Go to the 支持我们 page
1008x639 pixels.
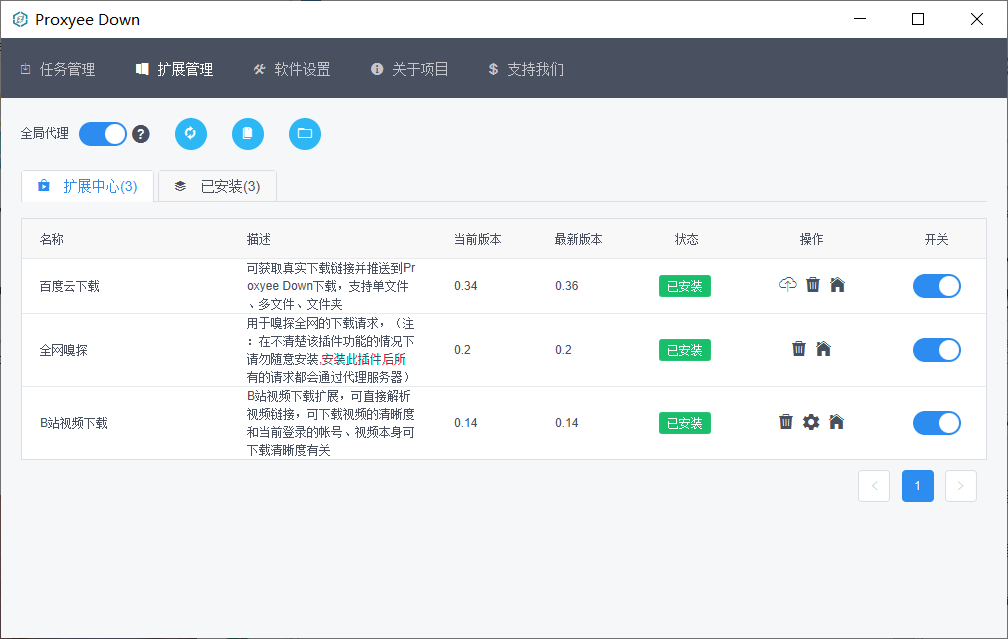click(526, 69)
